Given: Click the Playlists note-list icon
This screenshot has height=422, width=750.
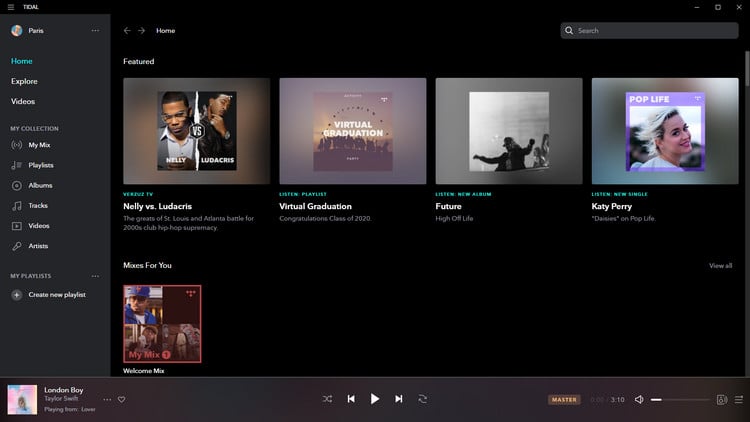Looking at the screenshot, I should point(17,165).
